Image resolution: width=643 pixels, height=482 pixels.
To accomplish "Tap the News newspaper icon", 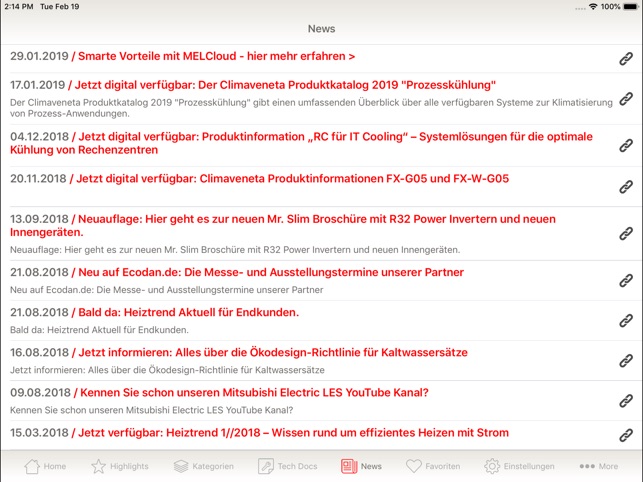I will 349,466.
